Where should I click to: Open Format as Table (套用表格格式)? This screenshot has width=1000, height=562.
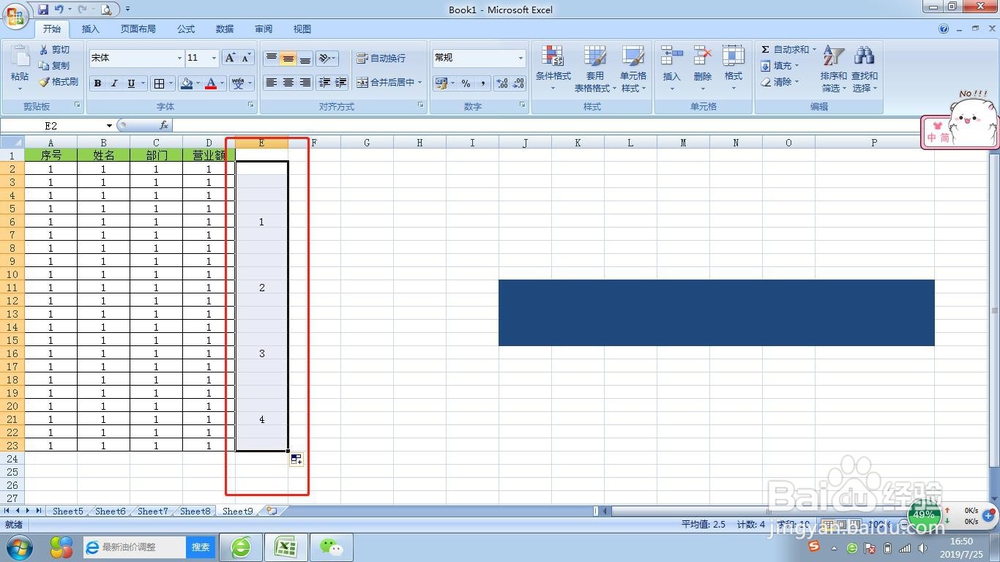click(595, 68)
